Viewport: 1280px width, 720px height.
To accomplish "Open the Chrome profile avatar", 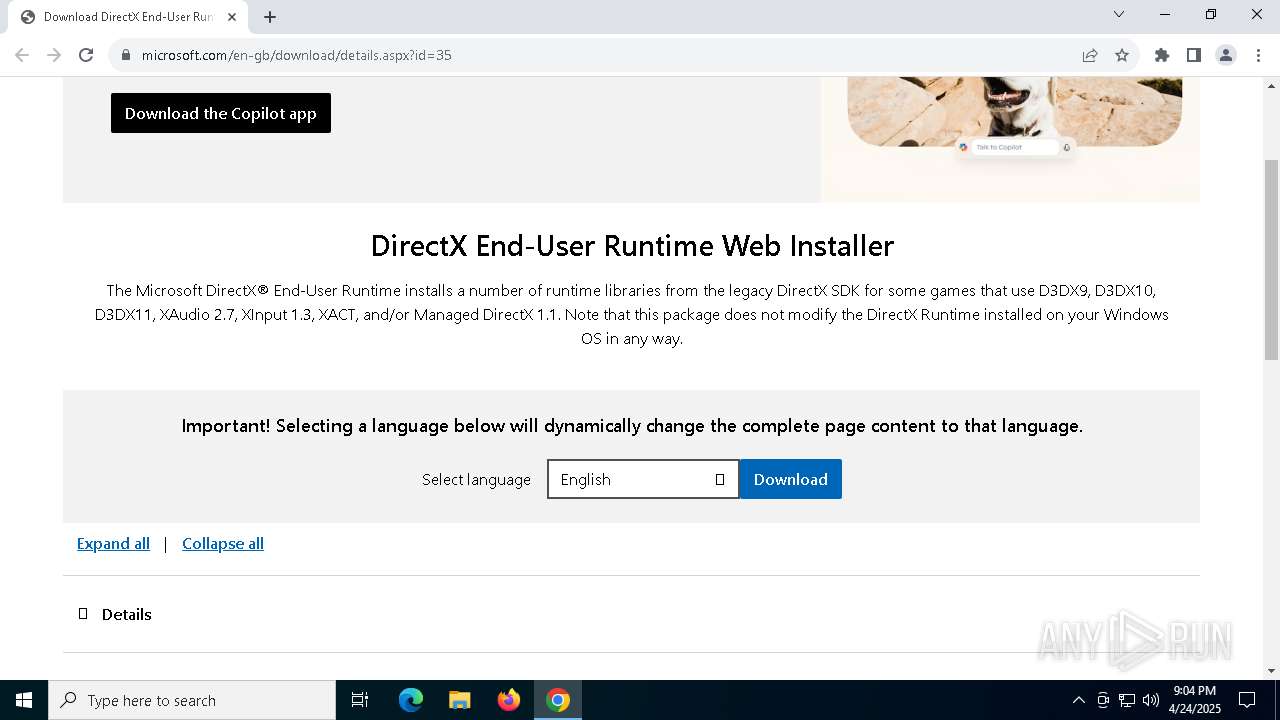I will (x=1226, y=55).
